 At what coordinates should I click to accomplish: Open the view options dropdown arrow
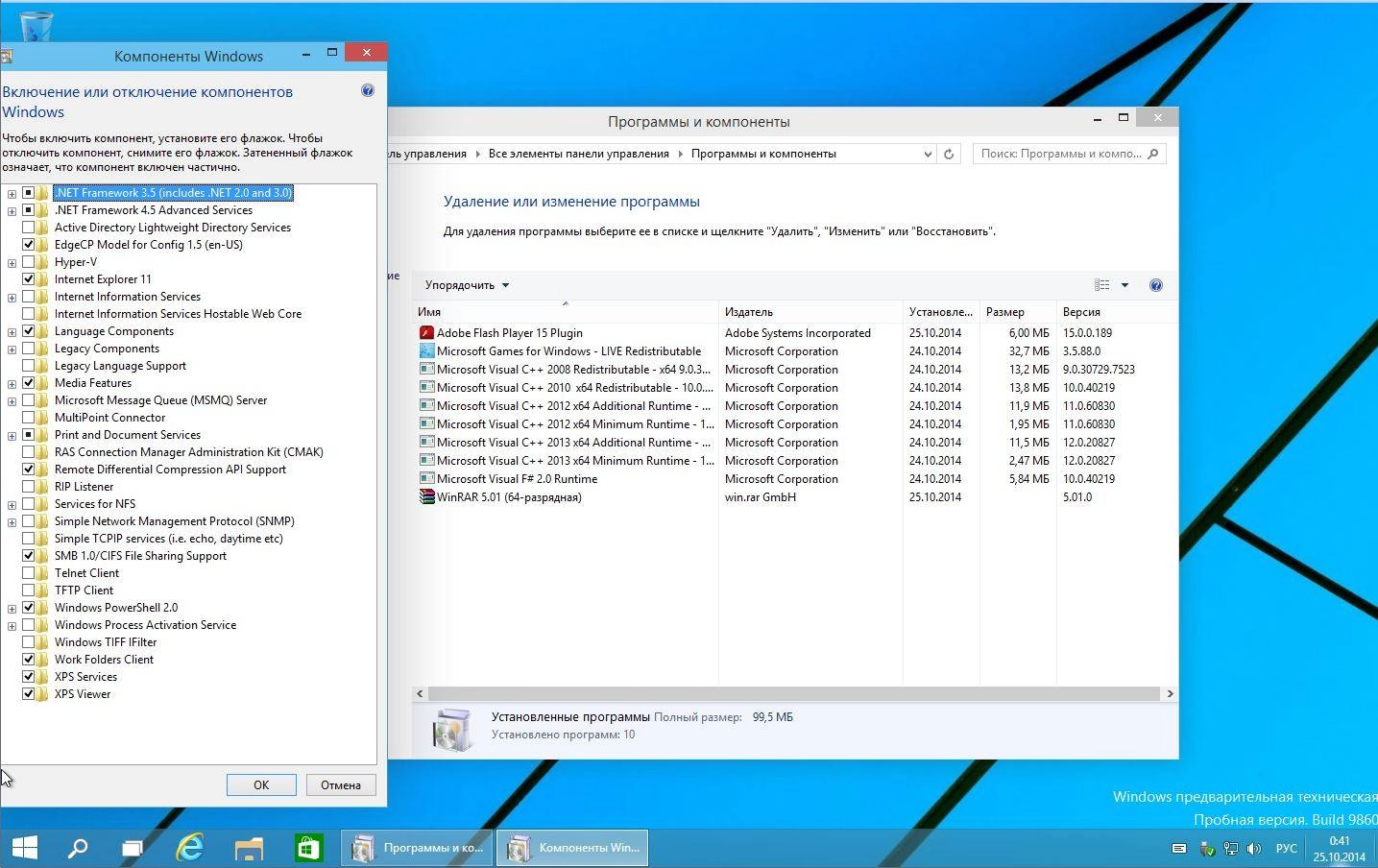(x=1124, y=285)
